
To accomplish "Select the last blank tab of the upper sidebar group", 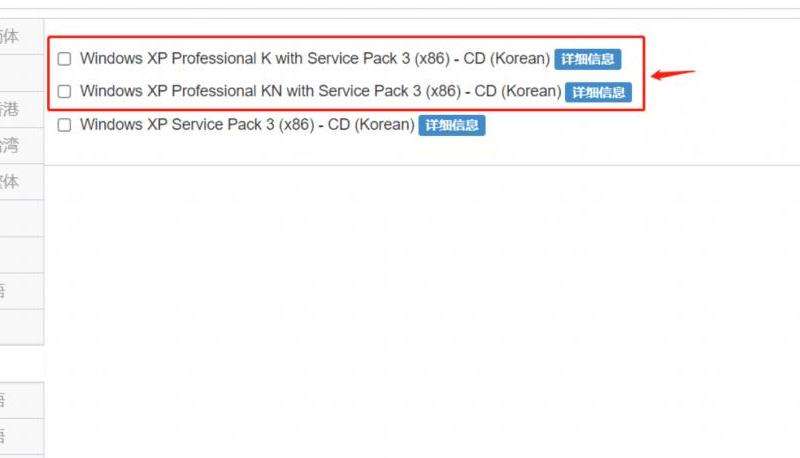I will click(x=21, y=327).
